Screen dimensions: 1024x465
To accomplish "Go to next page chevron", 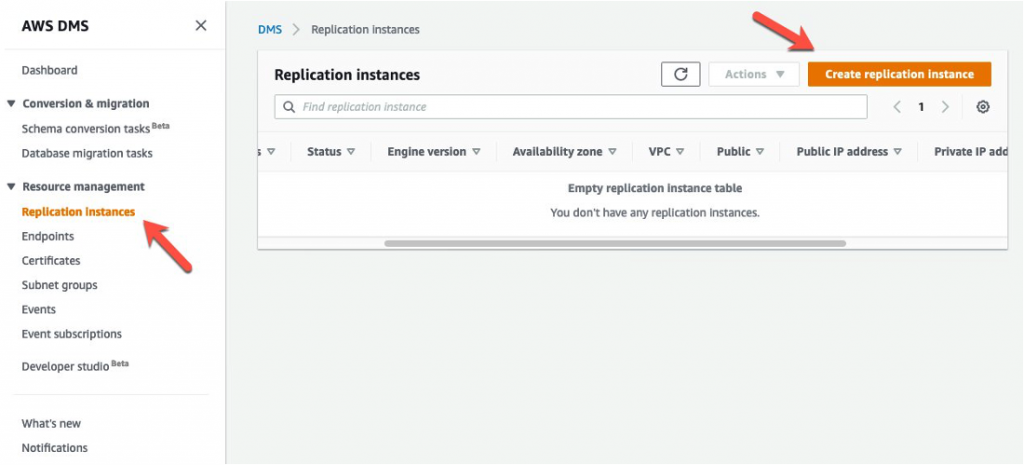I will pyautogui.click(x=945, y=107).
